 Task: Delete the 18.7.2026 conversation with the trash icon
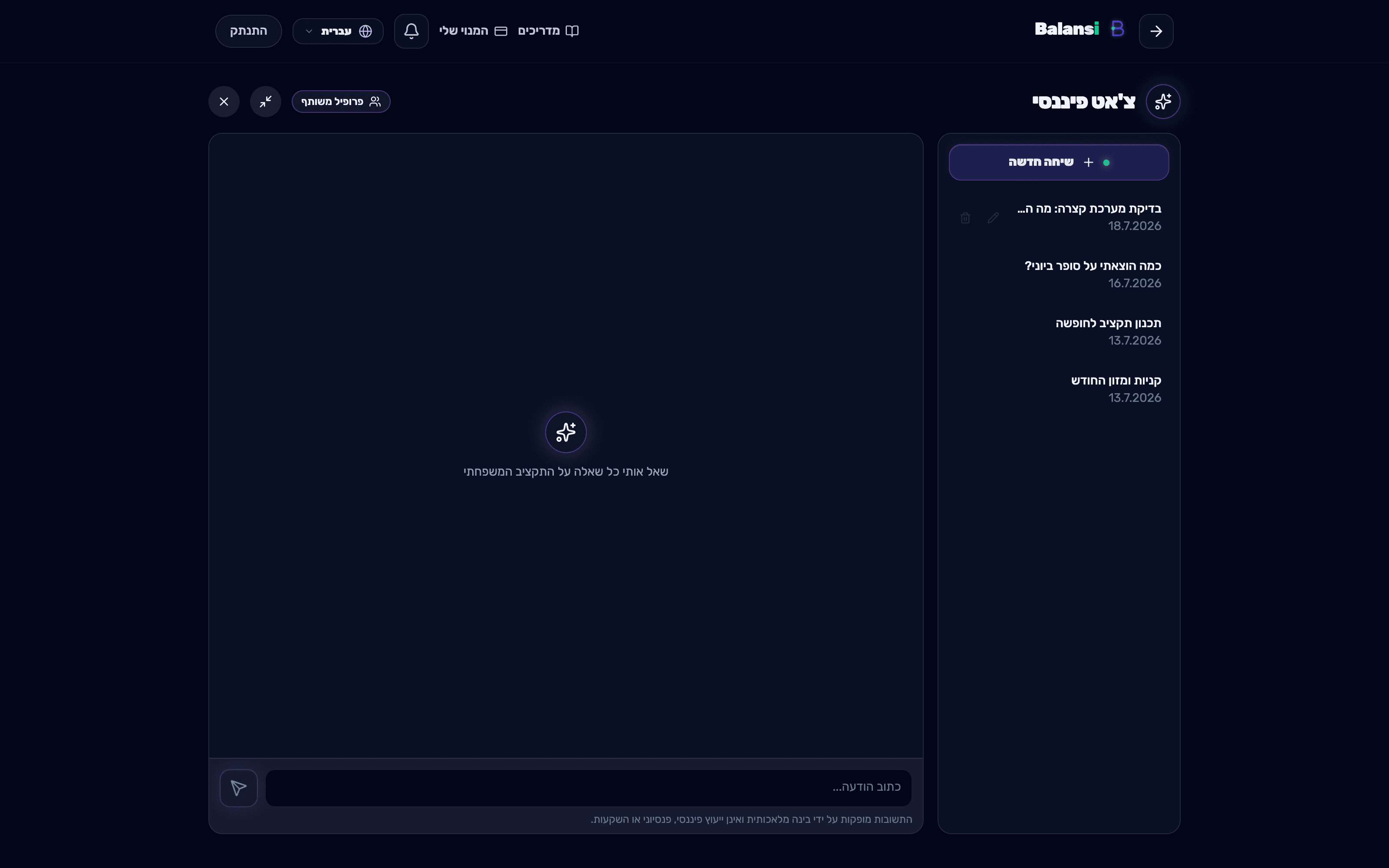point(965,217)
